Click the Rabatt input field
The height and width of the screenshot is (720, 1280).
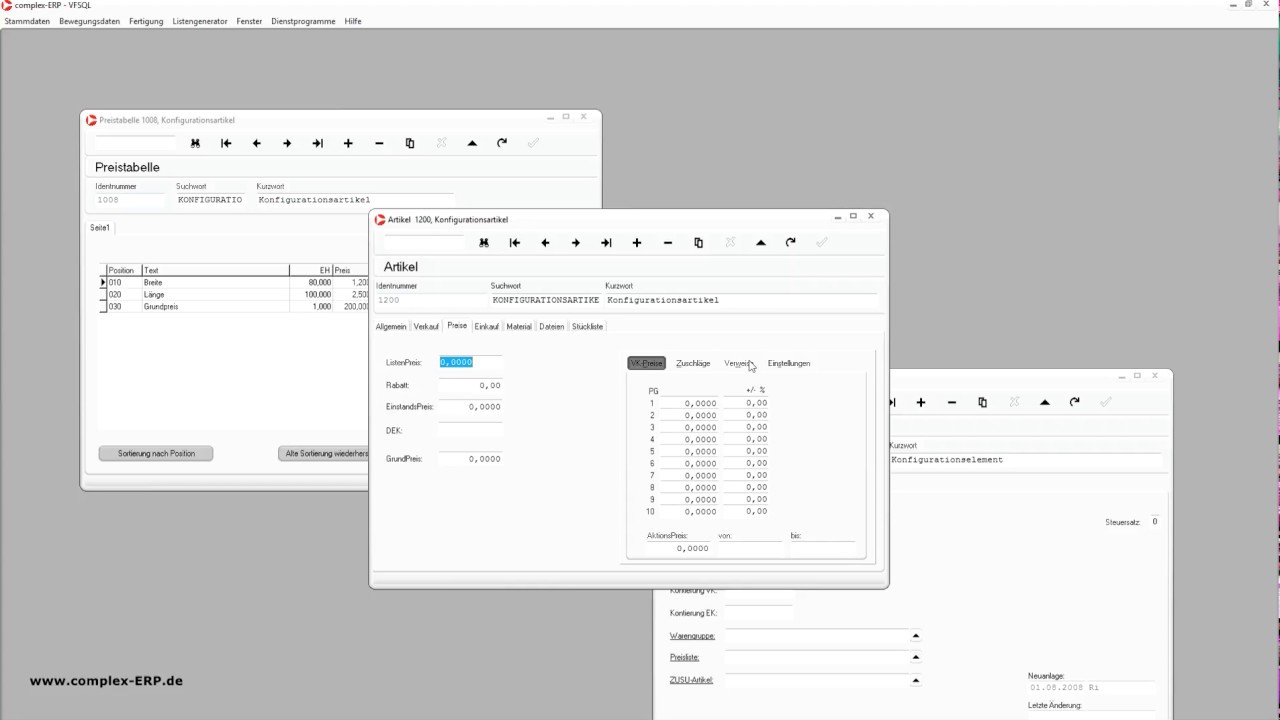470,385
